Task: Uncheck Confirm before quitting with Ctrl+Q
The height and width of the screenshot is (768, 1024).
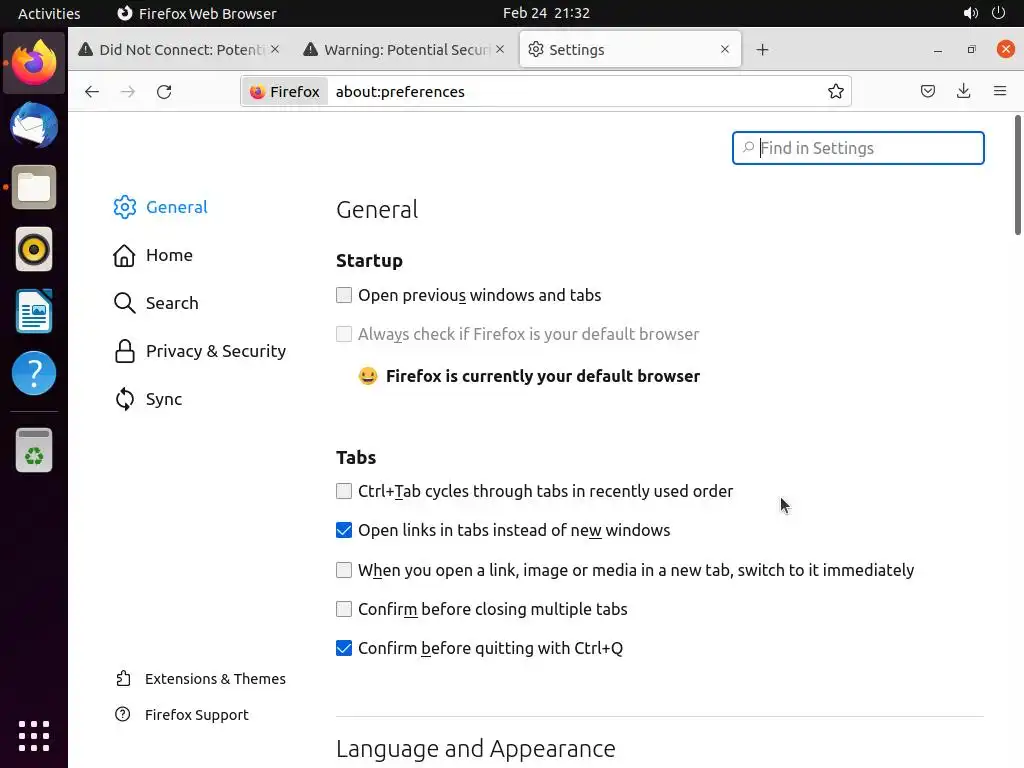Action: click(344, 648)
